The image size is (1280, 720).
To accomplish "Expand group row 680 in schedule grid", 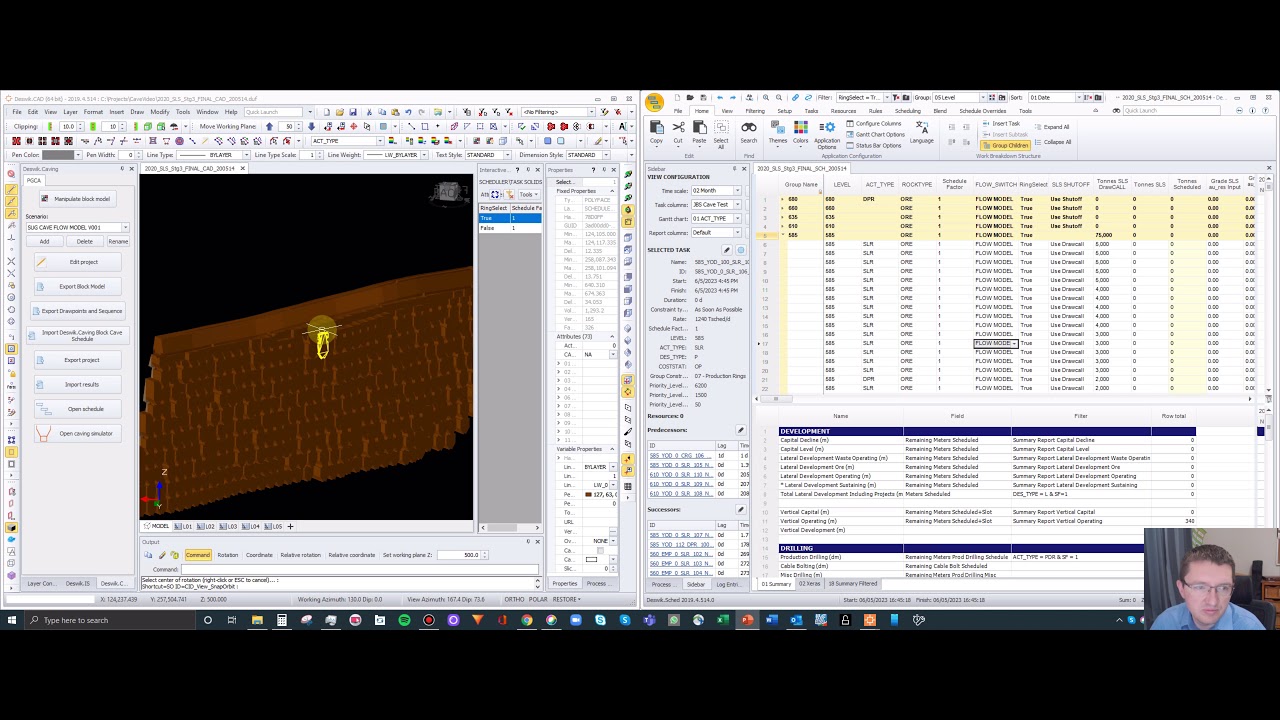I will pyautogui.click(x=782, y=199).
